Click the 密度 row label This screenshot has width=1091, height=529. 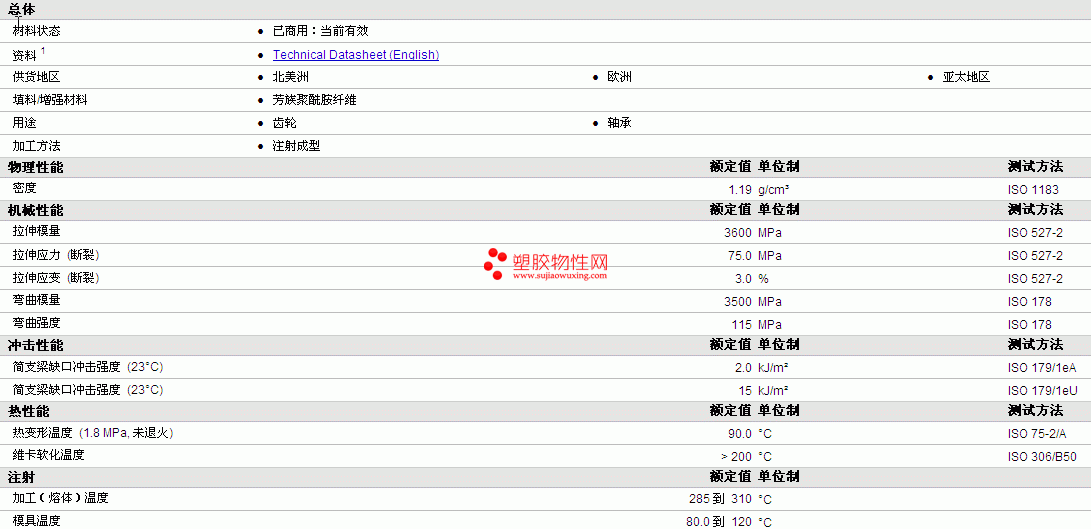(x=24, y=188)
